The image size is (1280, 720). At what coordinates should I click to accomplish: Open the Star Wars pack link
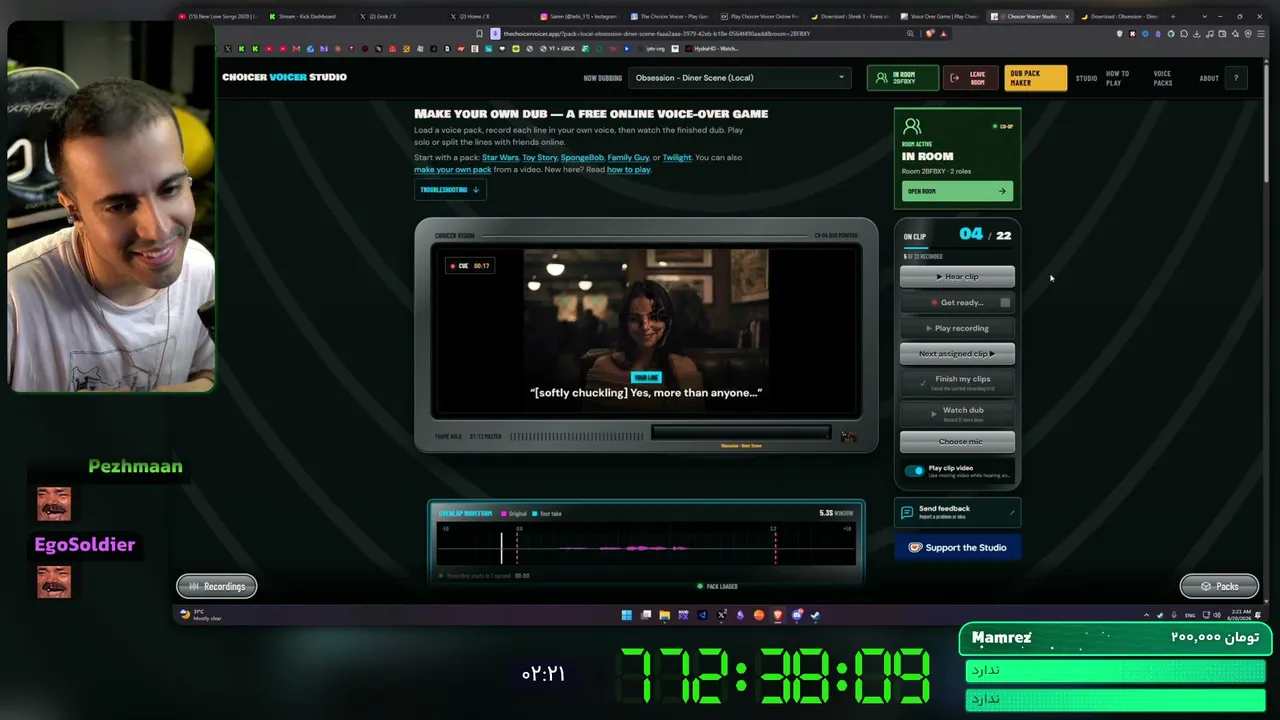pyautogui.click(x=500, y=157)
